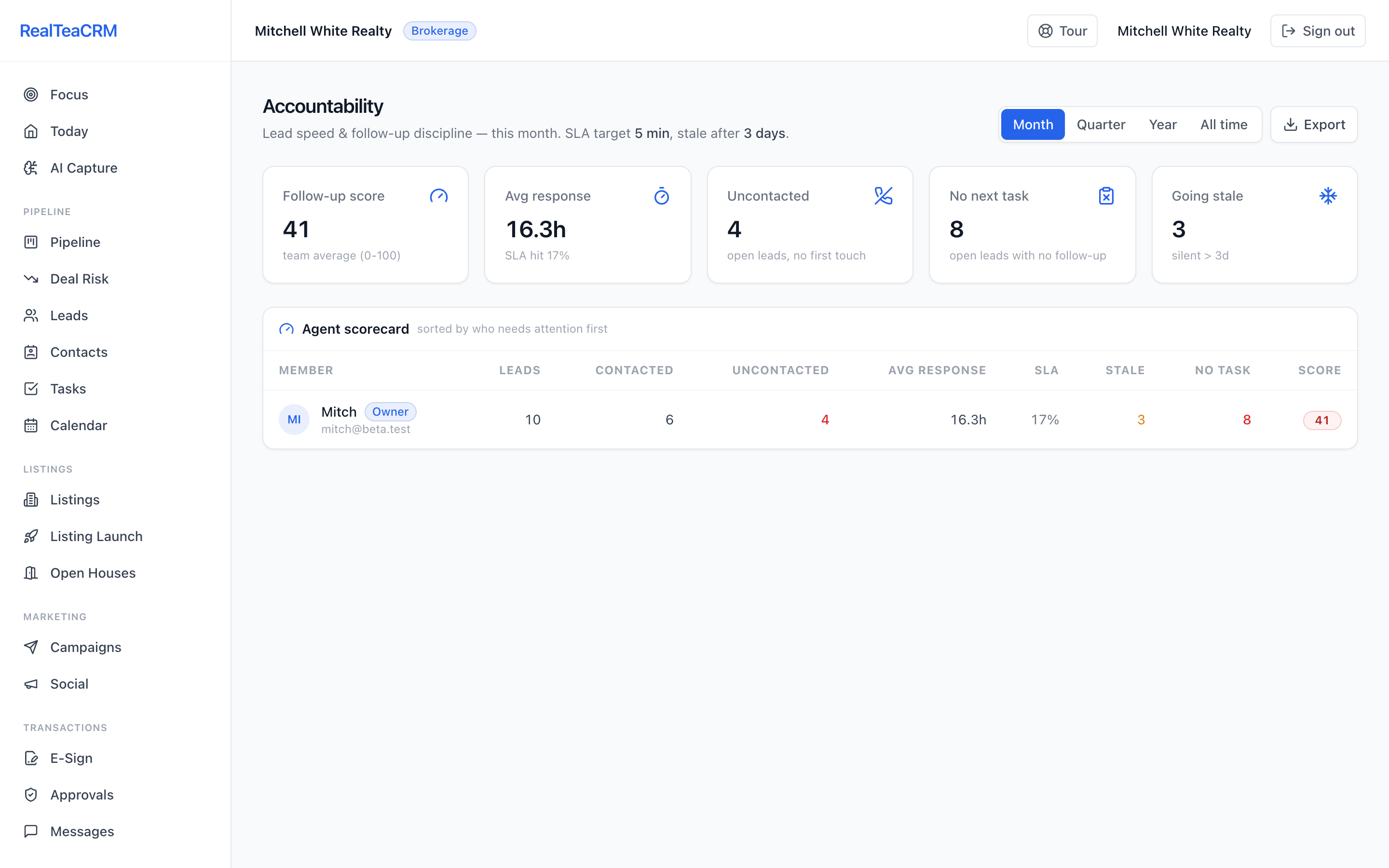
Task: Click the Messages chat bubble icon
Action: click(31, 832)
